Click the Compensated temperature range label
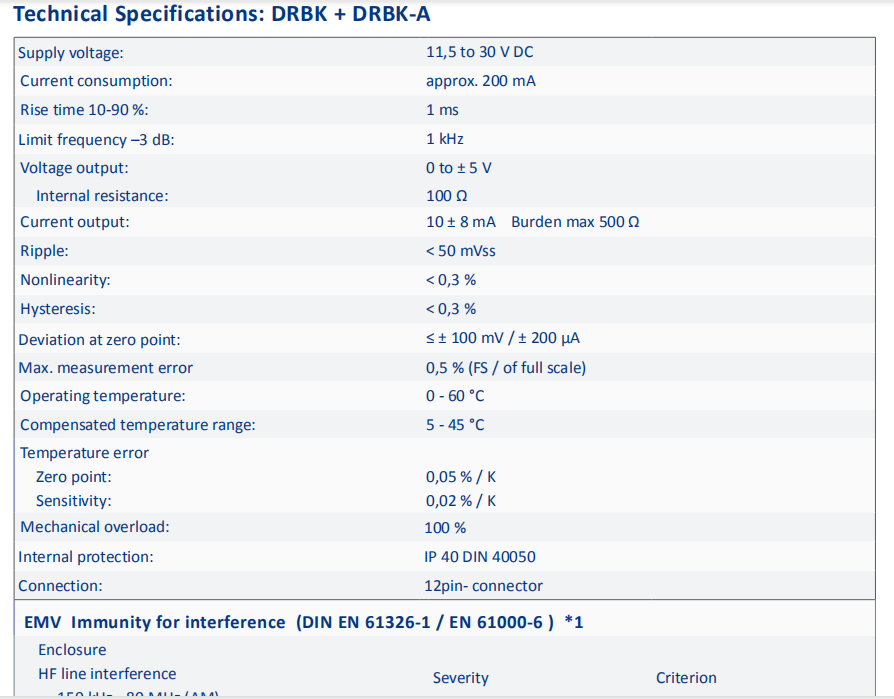 click(x=138, y=425)
